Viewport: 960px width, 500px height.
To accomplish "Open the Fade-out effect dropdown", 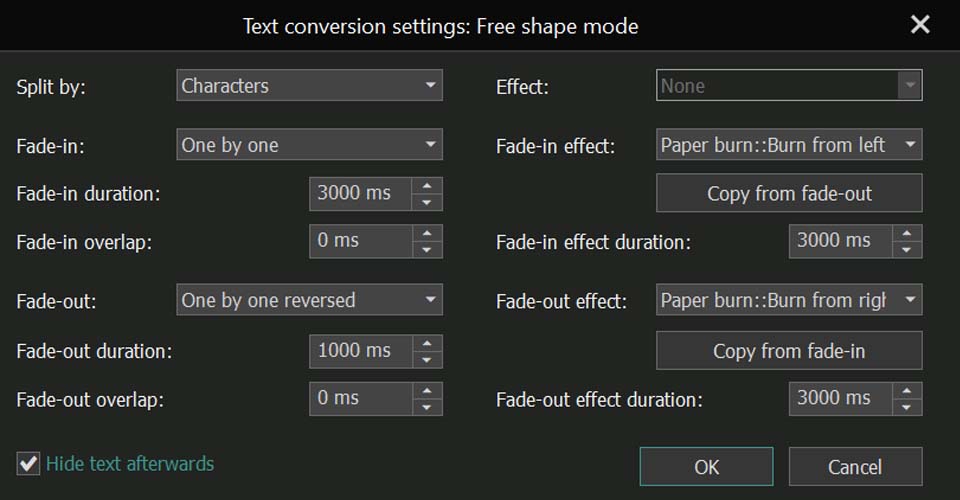I will point(789,300).
